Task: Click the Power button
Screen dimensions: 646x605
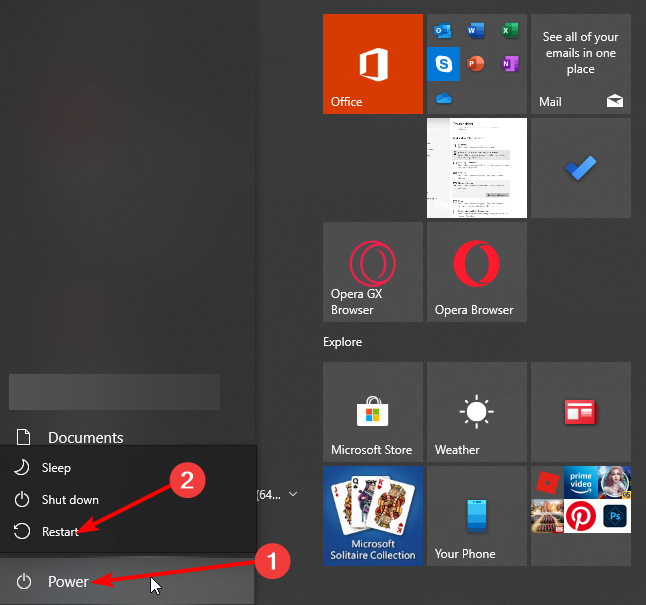Action: pyautogui.click(x=127, y=582)
